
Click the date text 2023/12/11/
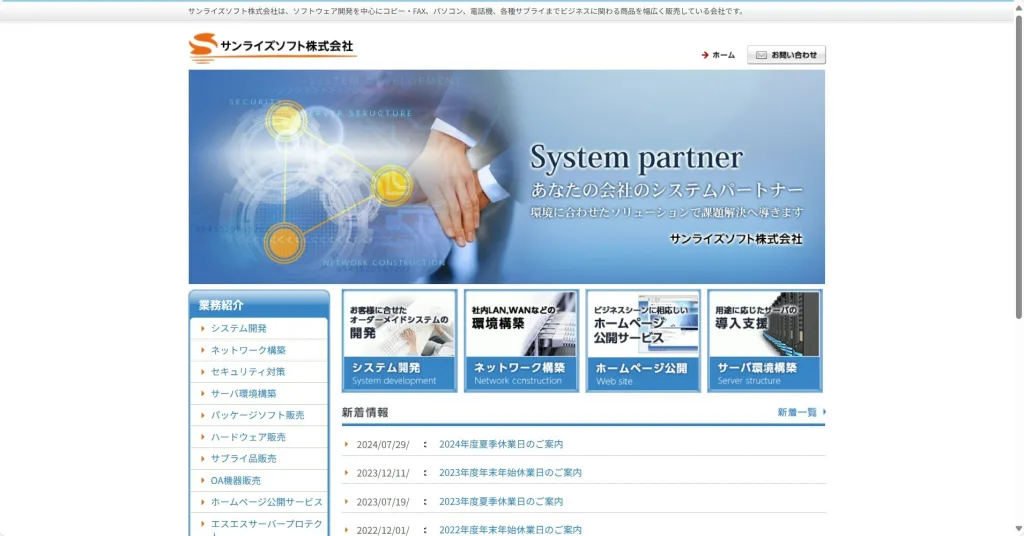coord(383,473)
